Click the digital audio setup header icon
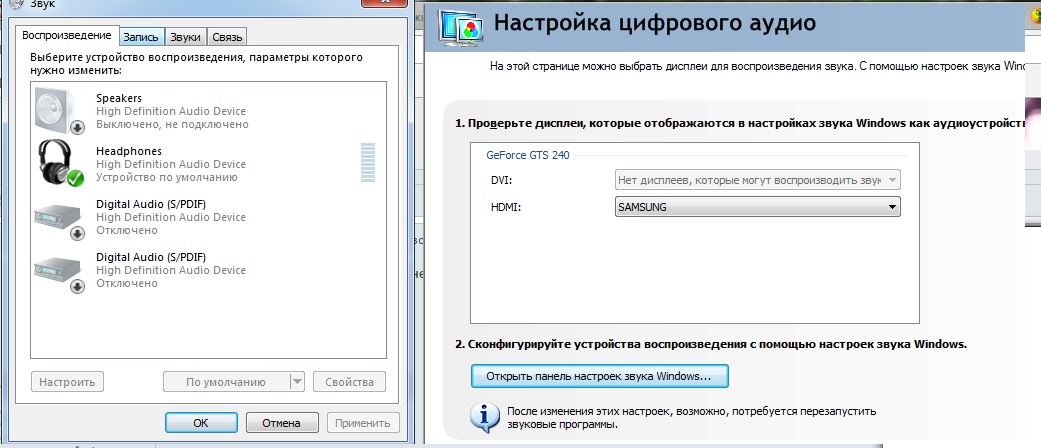The image size is (1041, 448). click(x=458, y=24)
